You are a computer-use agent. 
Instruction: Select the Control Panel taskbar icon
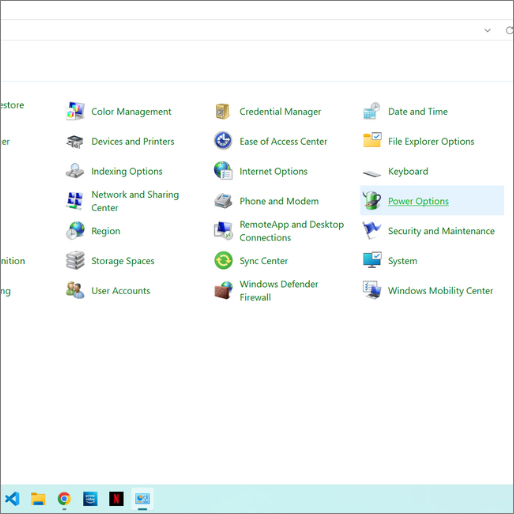click(x=142, y=499)
